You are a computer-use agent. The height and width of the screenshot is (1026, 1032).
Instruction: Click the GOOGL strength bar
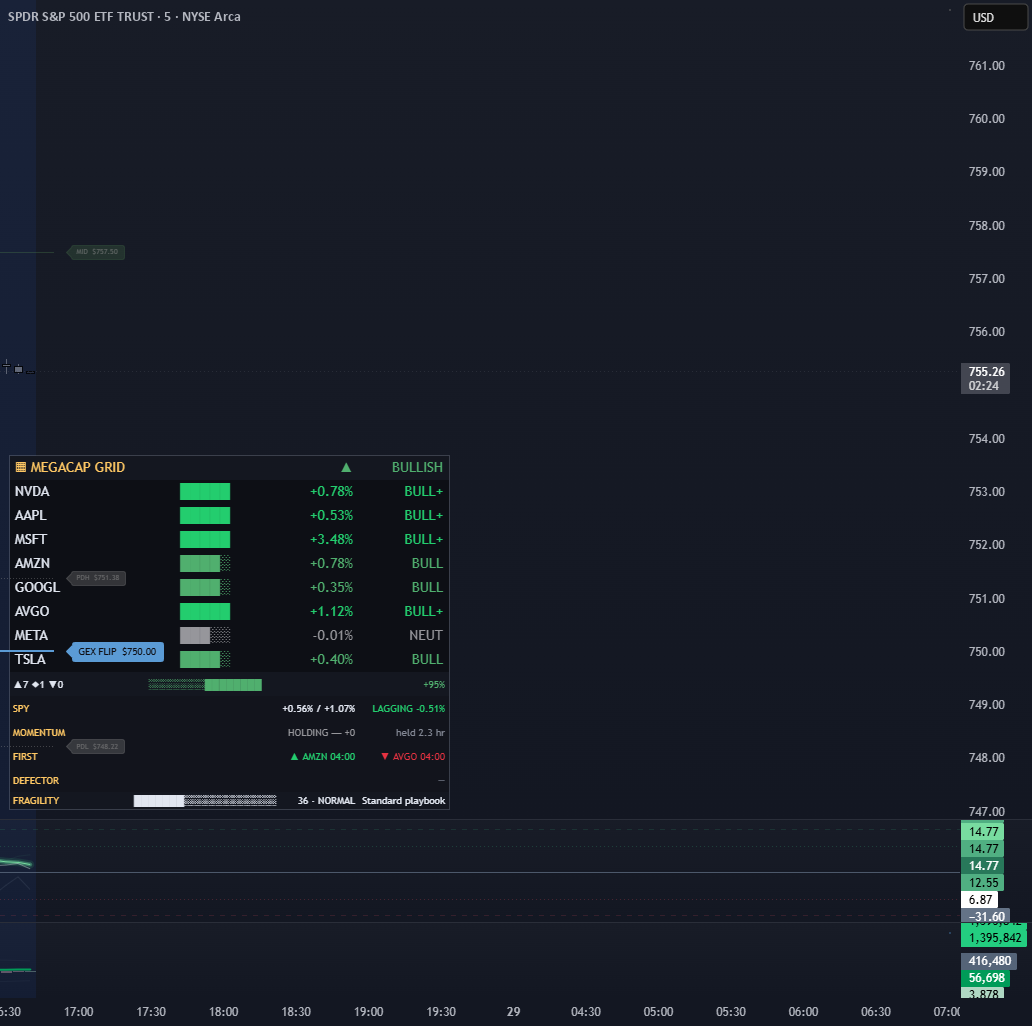tap(205, 588)
